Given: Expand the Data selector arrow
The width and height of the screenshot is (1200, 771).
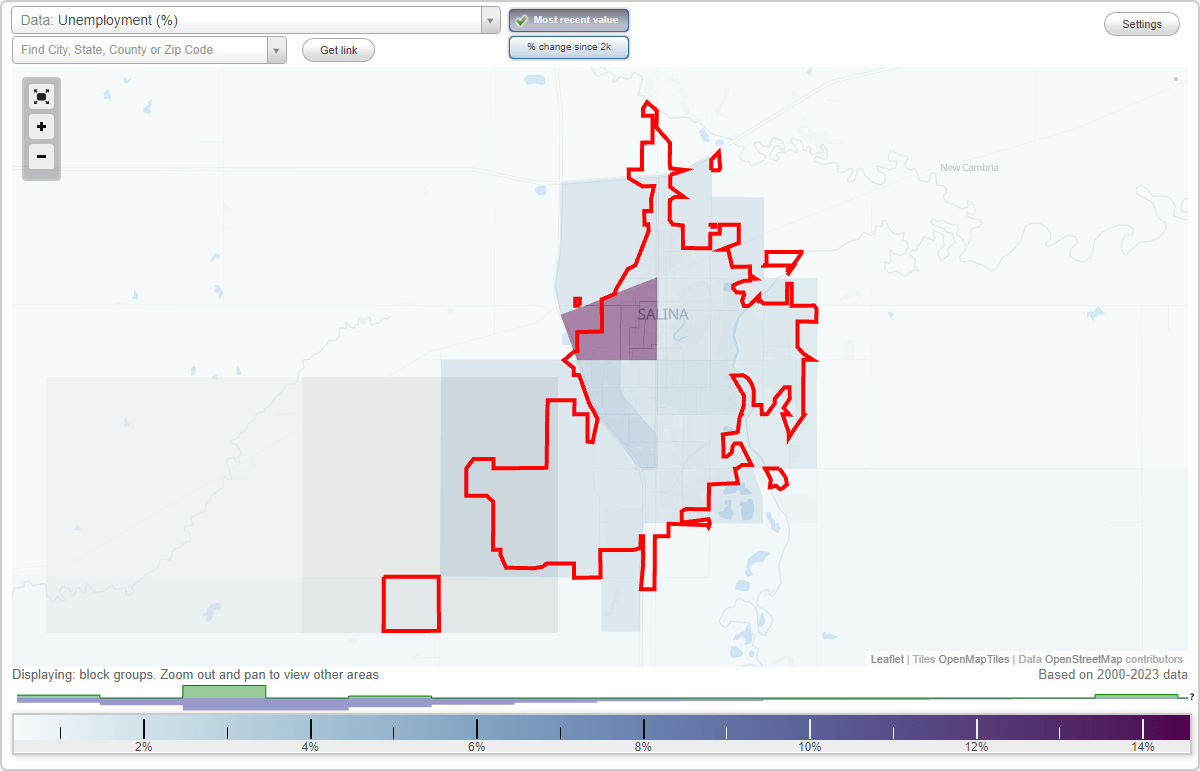Looking at the screenshot, I should pos(488,19).
